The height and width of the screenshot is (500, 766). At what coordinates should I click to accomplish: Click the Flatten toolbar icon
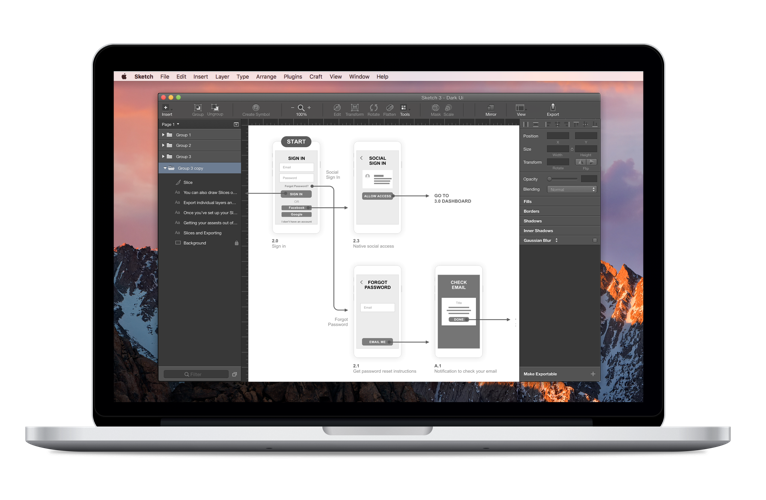[389, 110]
